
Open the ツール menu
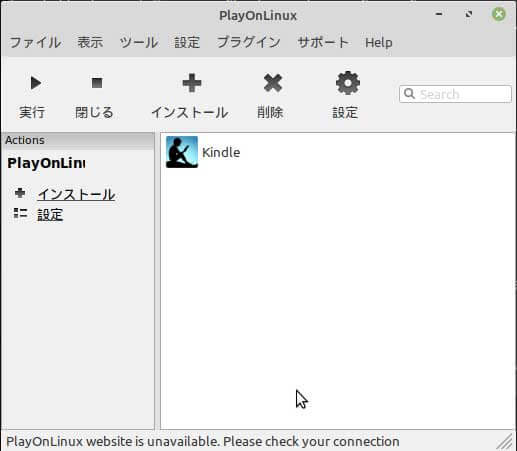(139, 42)
